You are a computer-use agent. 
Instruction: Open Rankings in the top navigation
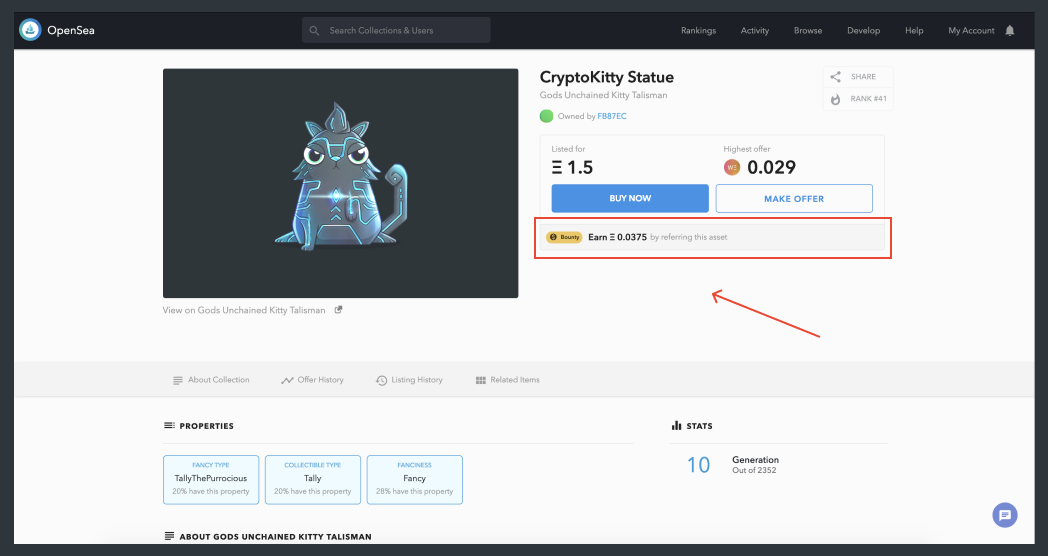tap(698, 31)
